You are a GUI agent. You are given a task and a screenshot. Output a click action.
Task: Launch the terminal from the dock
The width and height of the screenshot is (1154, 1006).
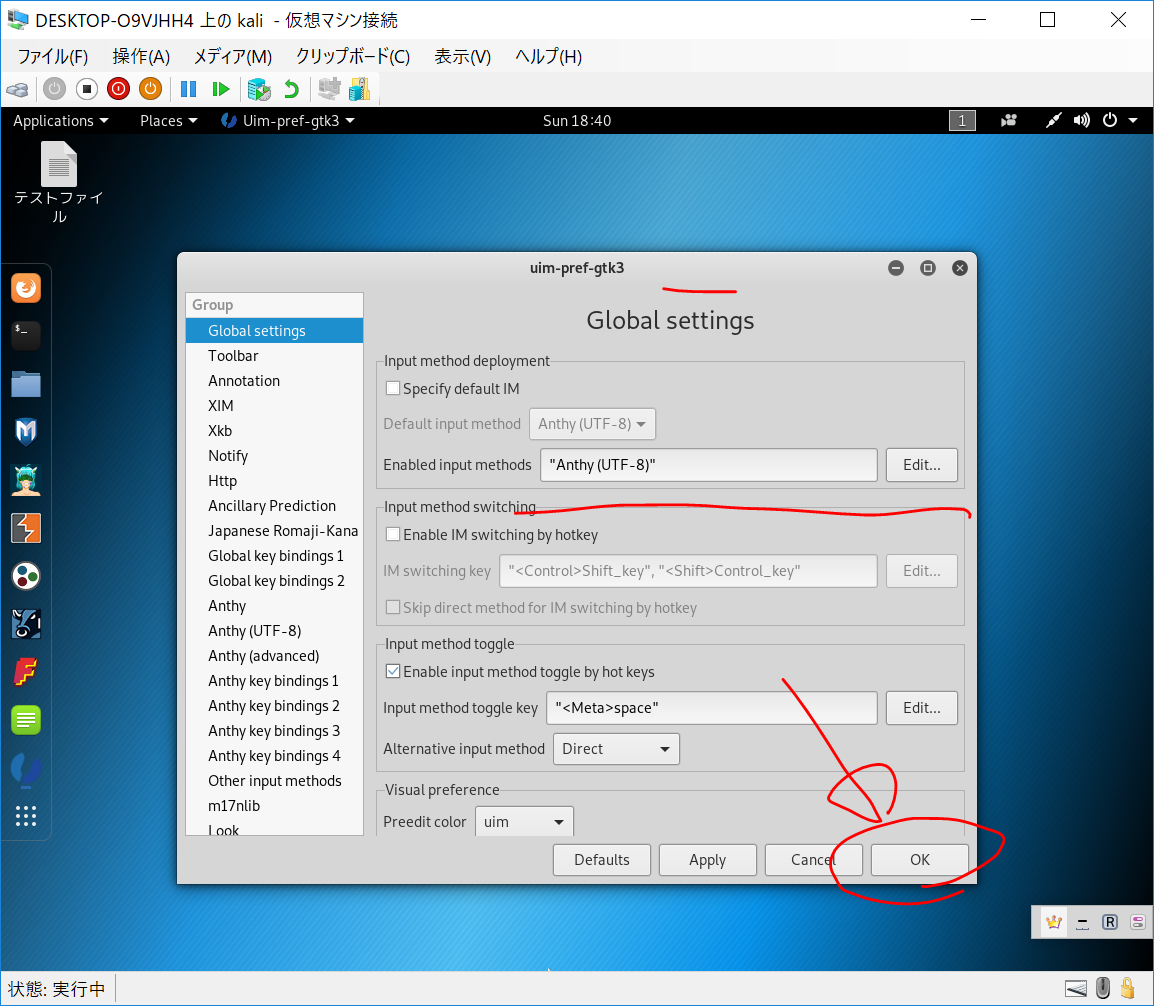(x=26, y=335)
